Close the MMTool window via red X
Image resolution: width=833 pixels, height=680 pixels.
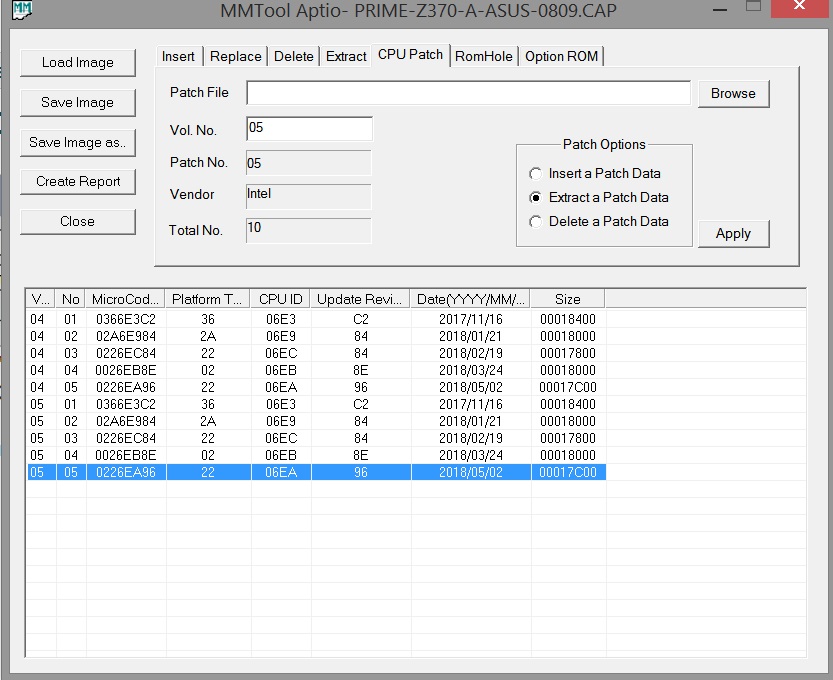click(x=800, y=7)
